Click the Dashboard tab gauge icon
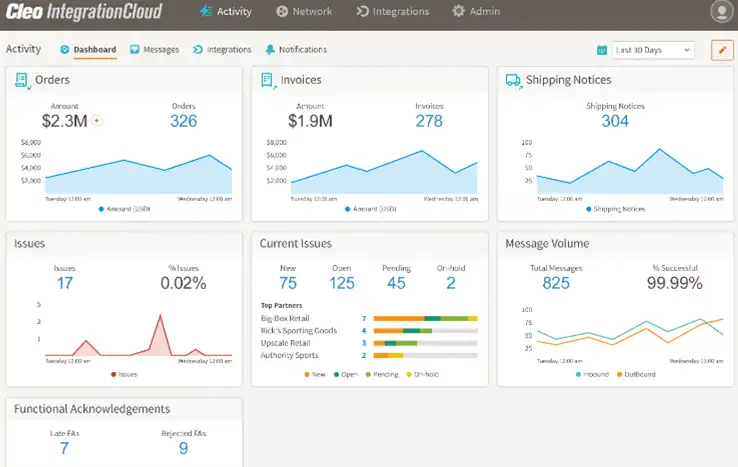The height and width of the screenshot is (467, 738). point(64,49)
